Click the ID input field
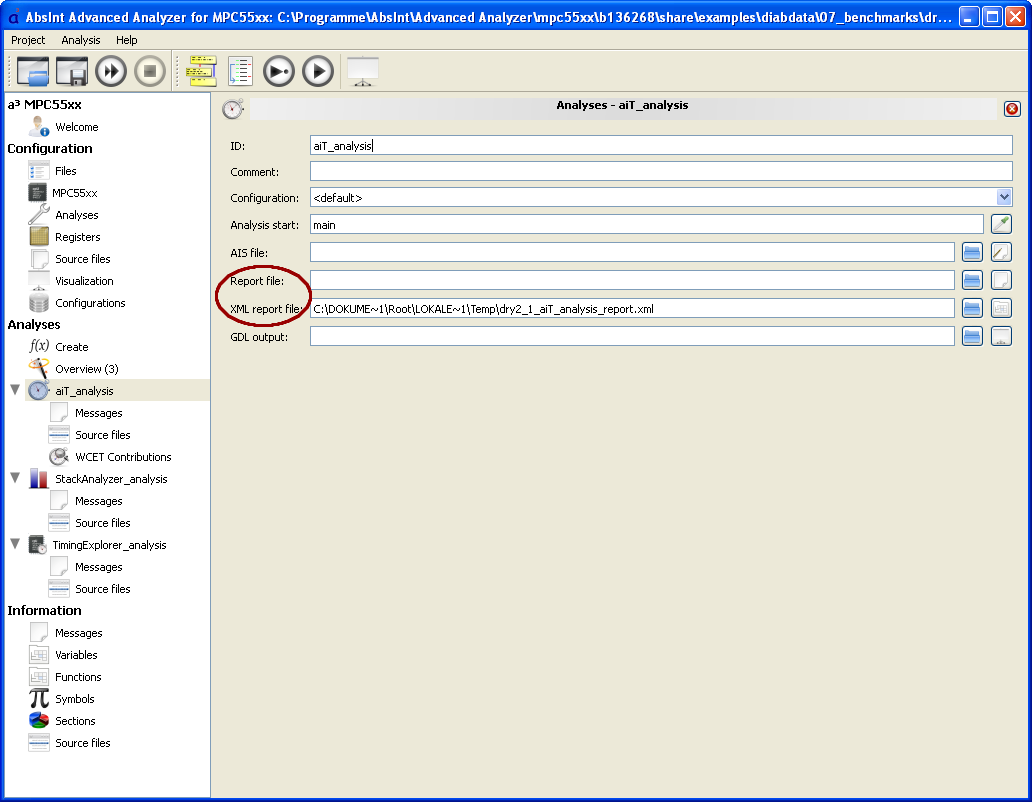 [x=661, y=145]
